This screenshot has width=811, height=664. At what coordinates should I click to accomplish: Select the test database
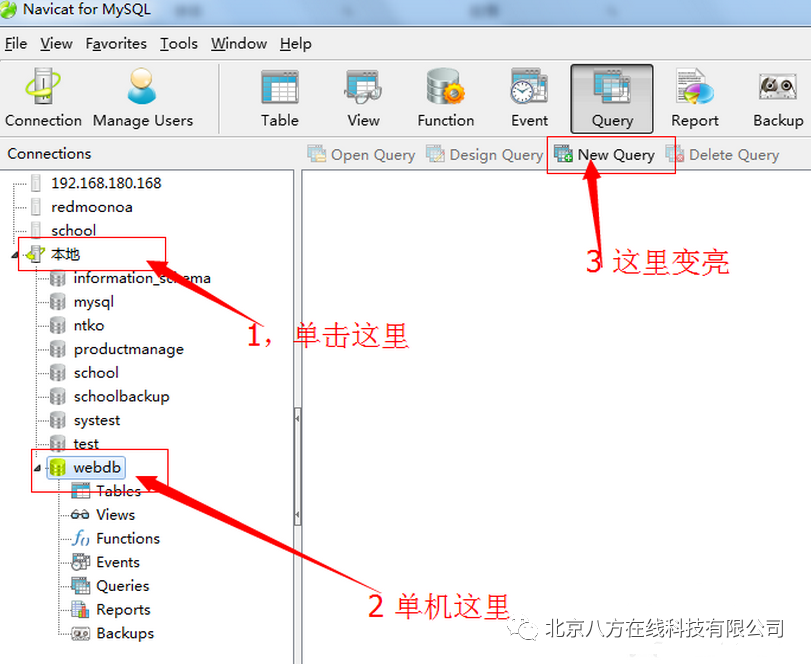86,444
